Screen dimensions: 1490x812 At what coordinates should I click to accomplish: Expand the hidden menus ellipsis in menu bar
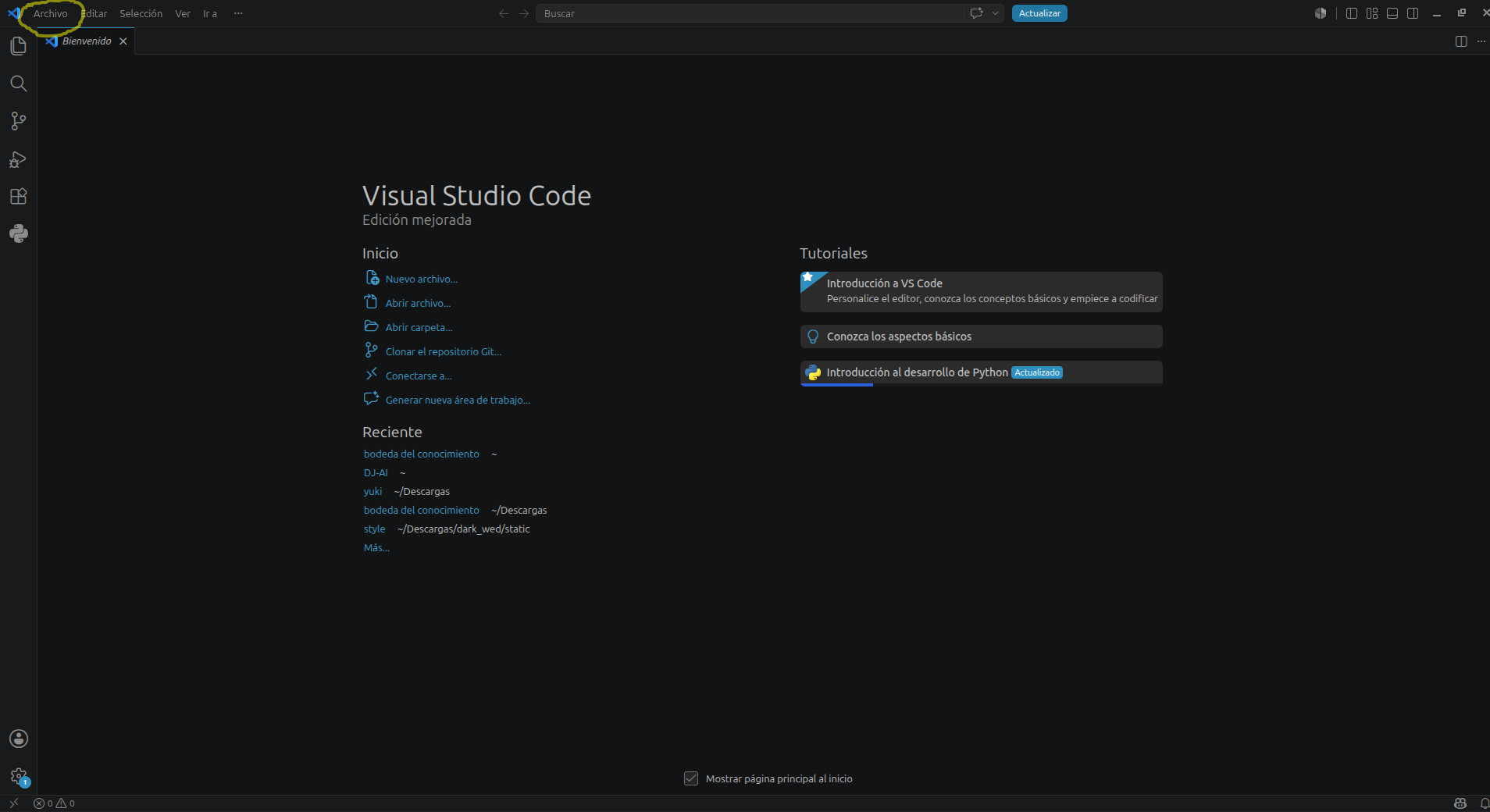tap(238, 13)
